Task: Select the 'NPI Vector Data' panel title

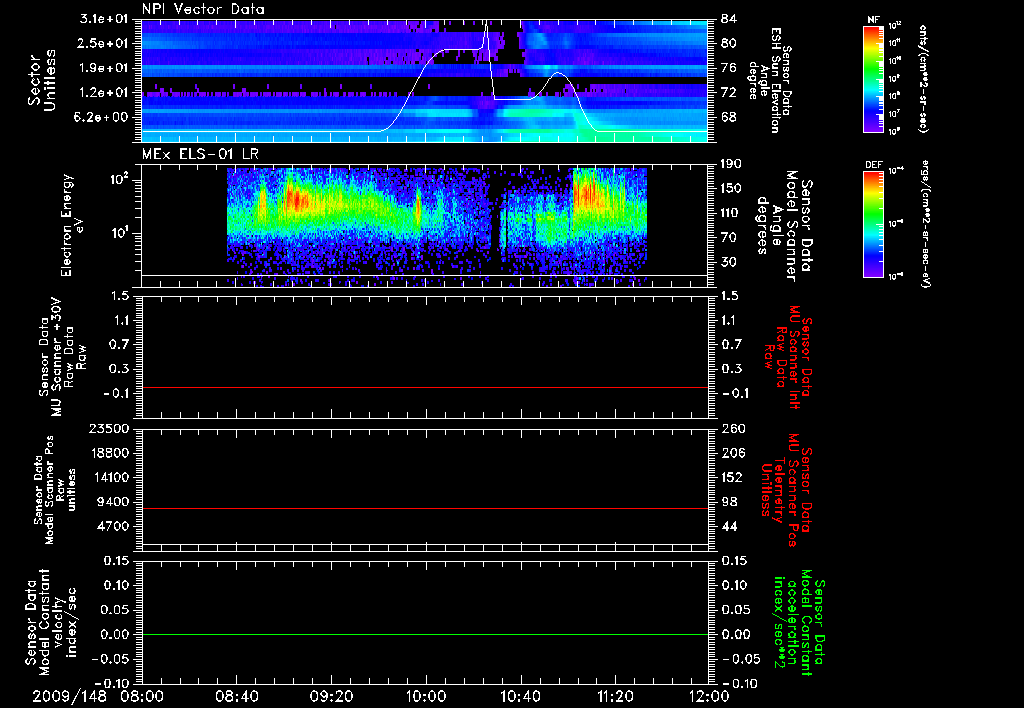Action: click(x=203, y=9)
